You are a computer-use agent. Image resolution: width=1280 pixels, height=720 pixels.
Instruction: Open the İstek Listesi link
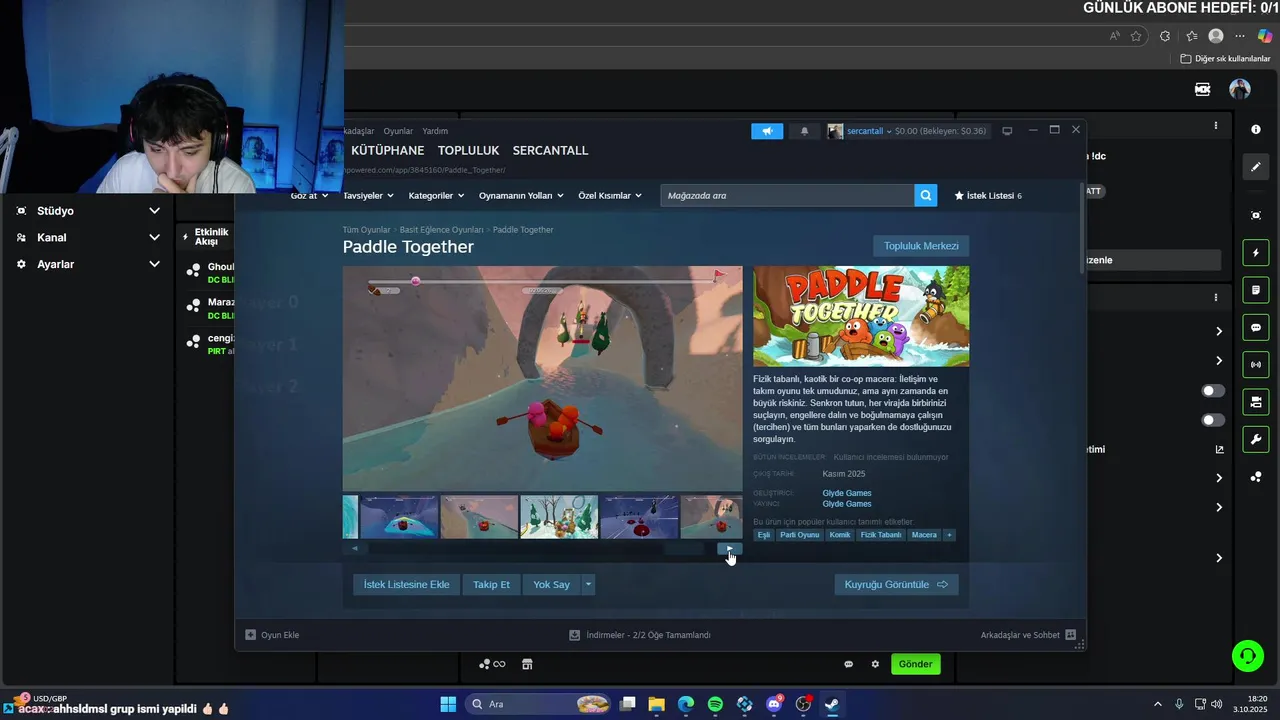tap(988, 195)
